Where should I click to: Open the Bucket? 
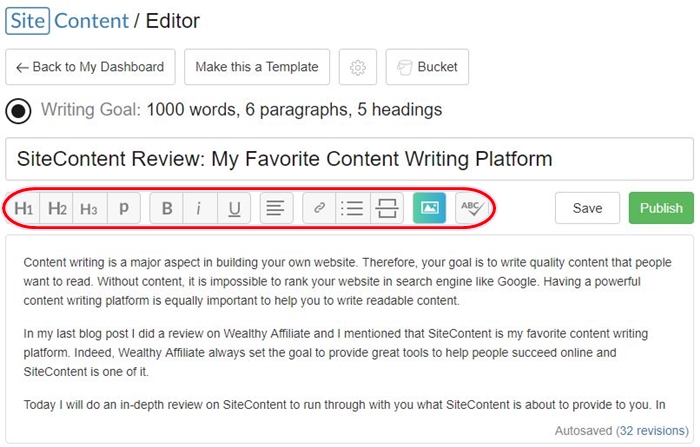[427, 67]
